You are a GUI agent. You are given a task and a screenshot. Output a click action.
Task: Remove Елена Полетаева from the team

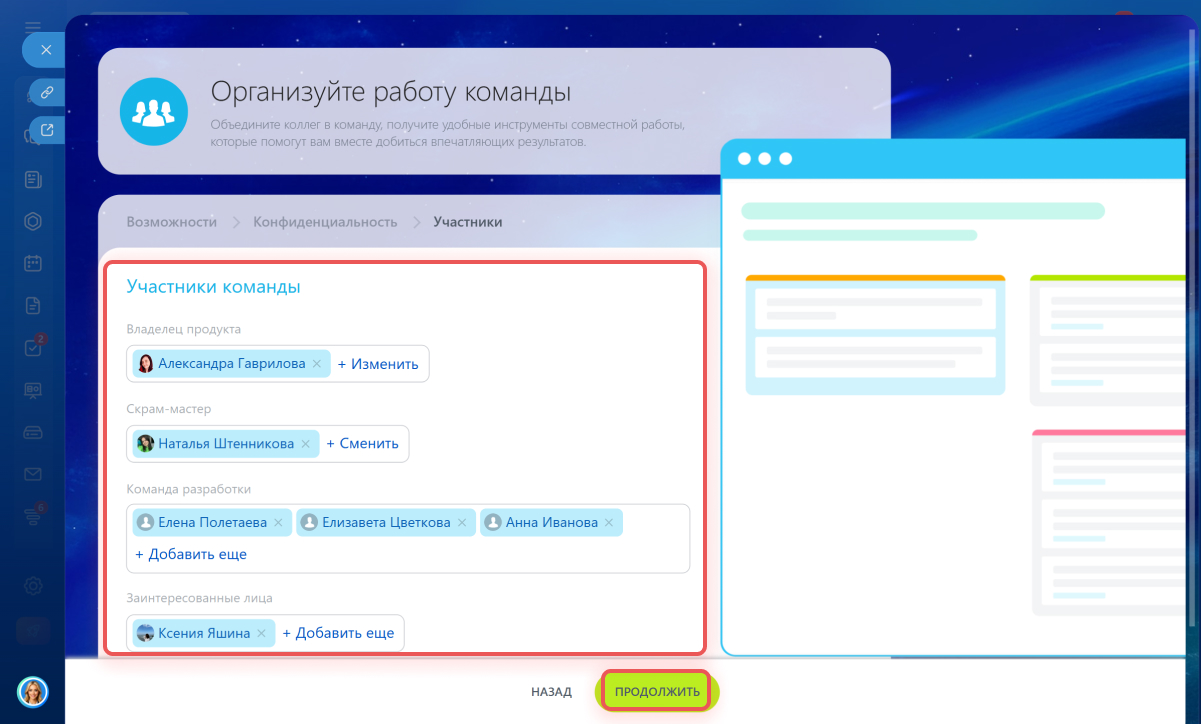[279, 522]
